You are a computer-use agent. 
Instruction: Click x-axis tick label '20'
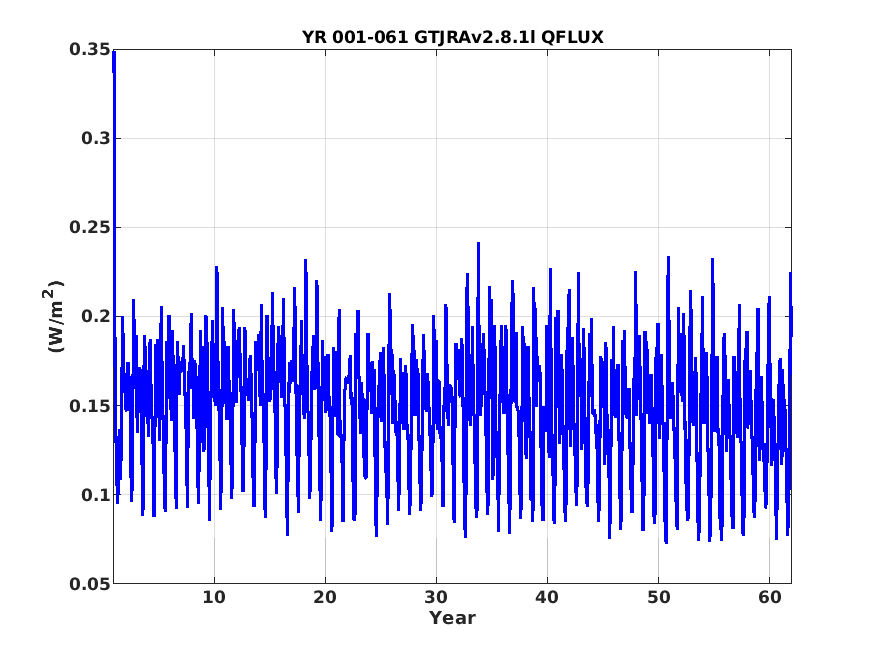(325, 597)
